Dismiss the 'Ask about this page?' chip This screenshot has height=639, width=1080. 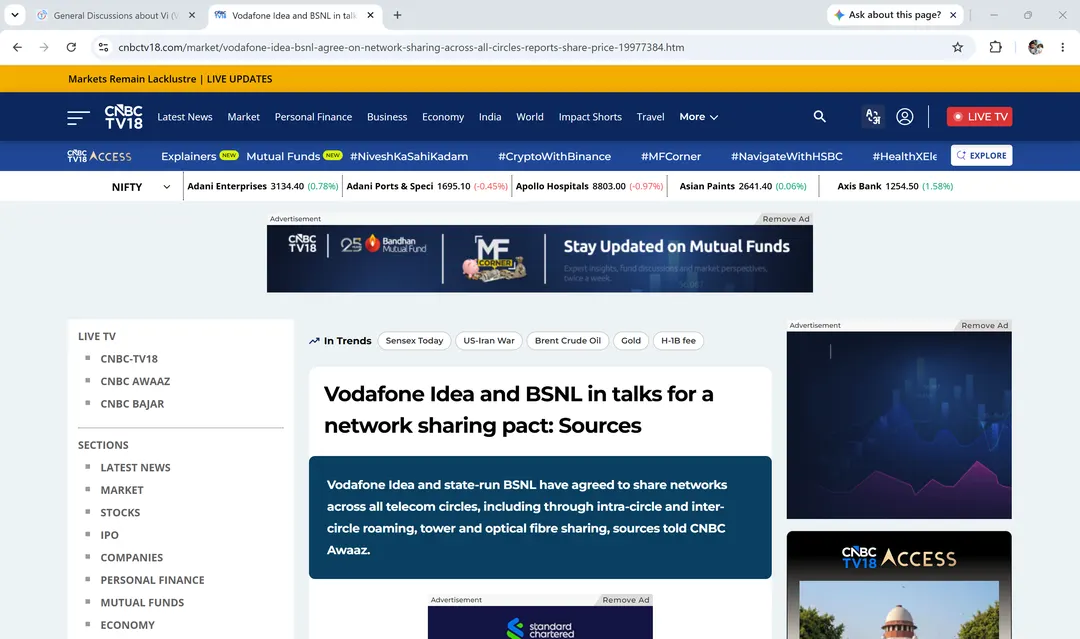953,14
